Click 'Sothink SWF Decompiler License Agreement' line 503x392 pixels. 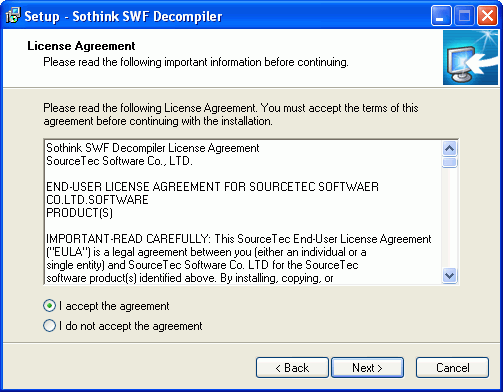coord(153,148)
